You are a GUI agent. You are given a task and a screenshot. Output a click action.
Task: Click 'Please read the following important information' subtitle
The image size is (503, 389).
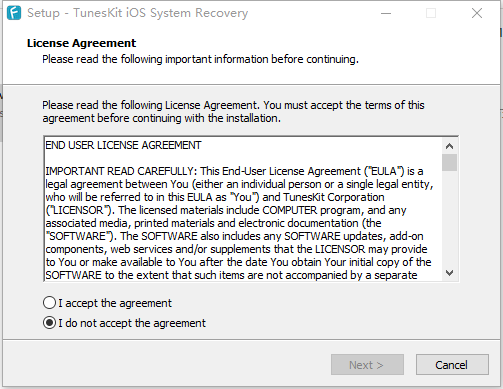pyautogui.click(x=200, y=59)
